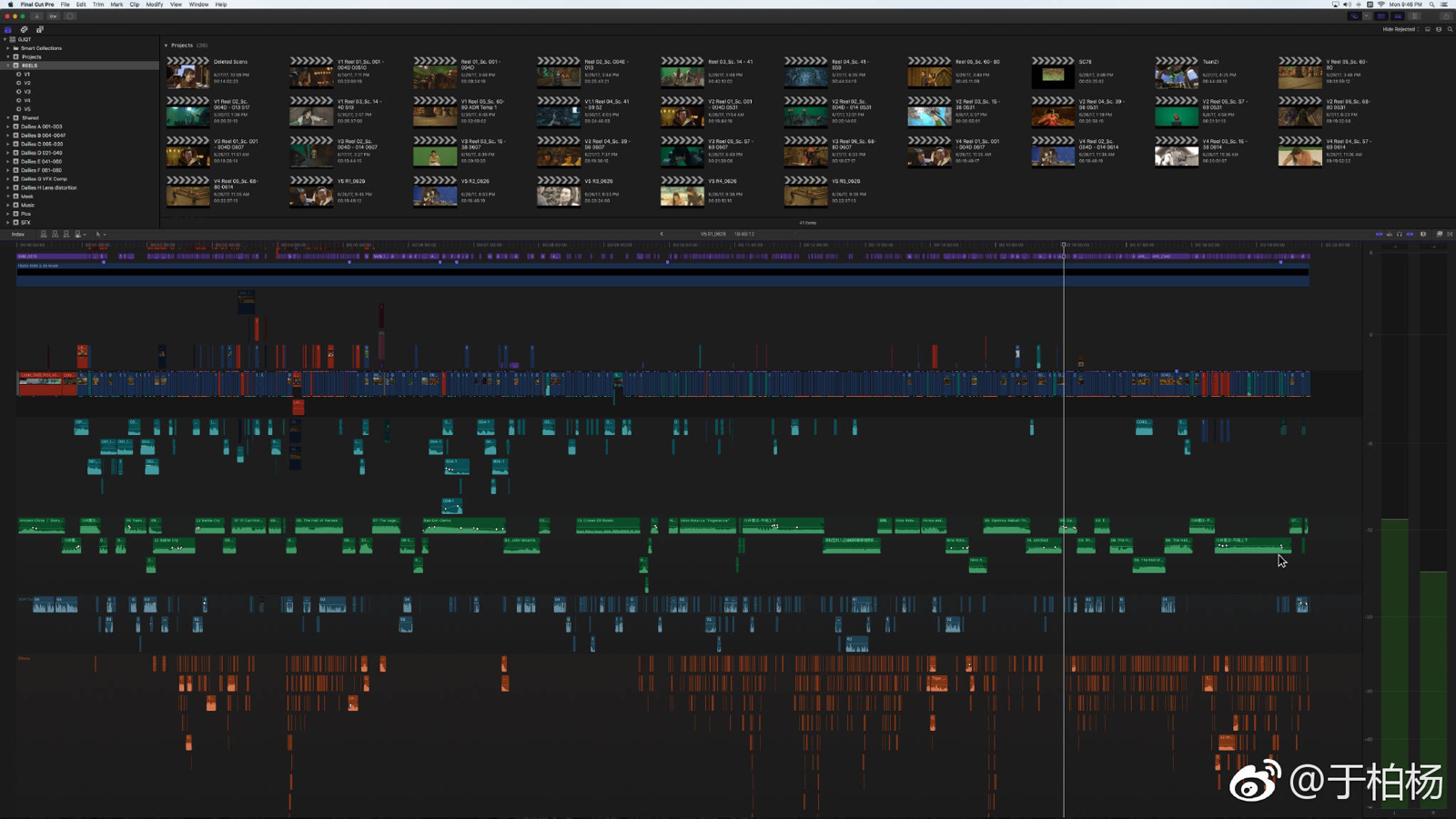The width and height of the screenshot is (1456, 819).
Task: Click the timeline Index button
Action: click(18, 234)
